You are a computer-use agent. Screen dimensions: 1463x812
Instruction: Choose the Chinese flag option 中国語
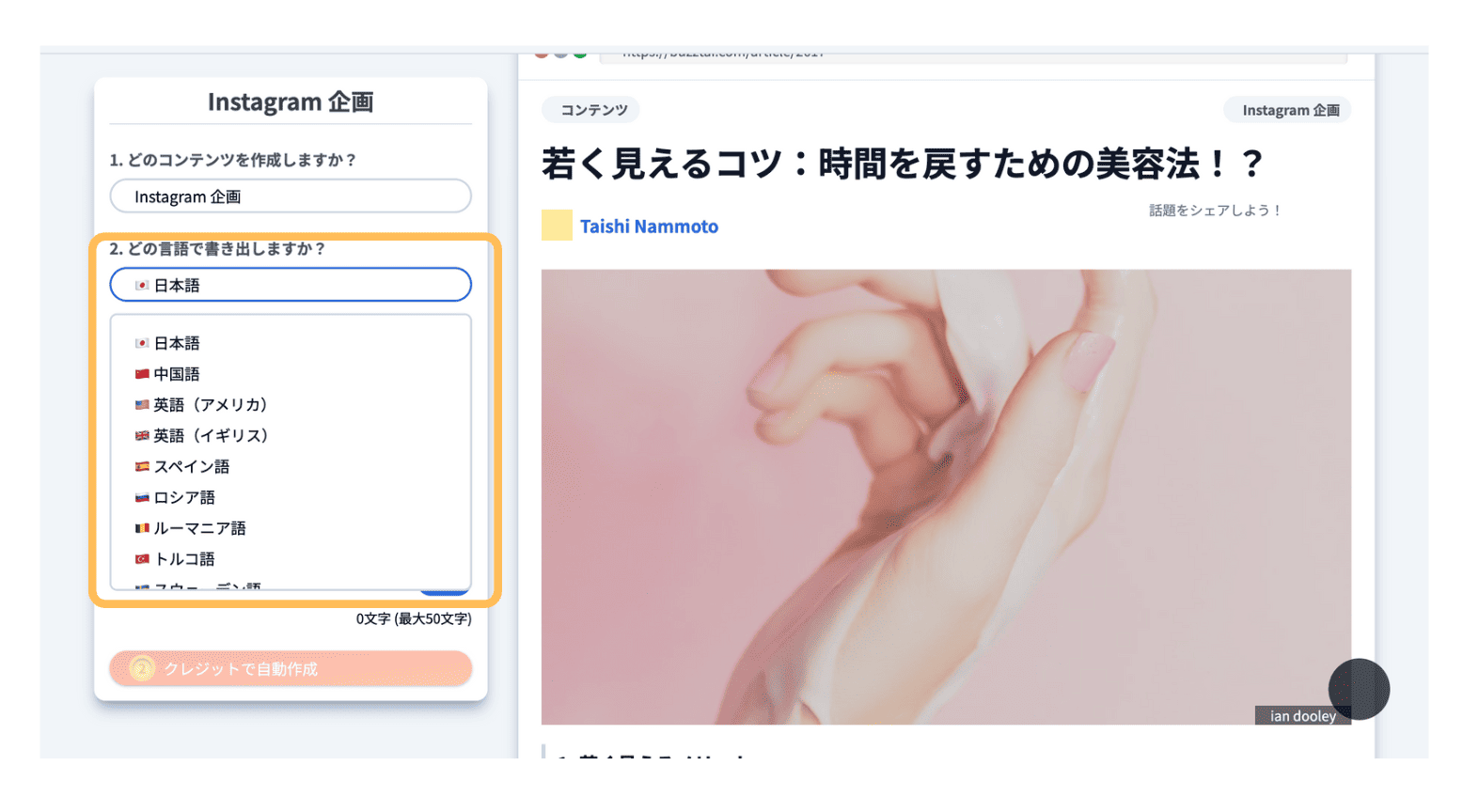coord(291,374)
